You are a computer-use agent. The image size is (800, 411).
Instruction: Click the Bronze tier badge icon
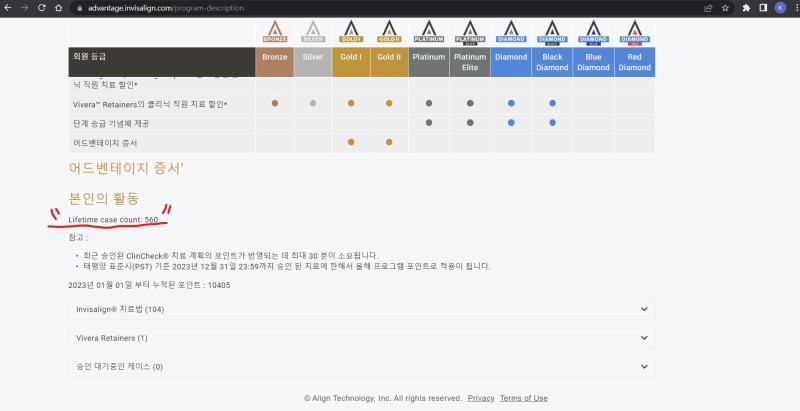[x=275, y=32]
